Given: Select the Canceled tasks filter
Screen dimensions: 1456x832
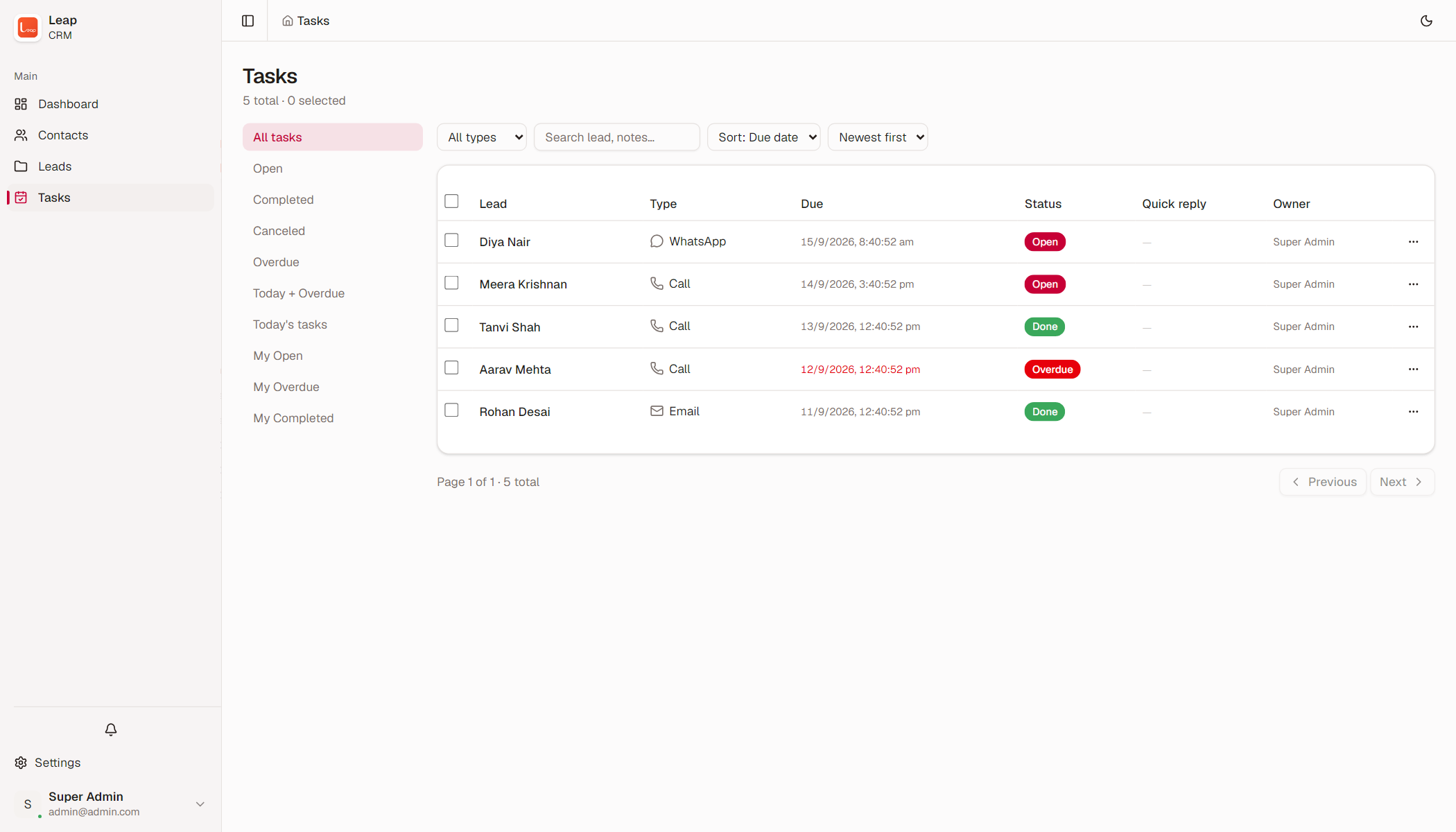Looking at the screenshot, I should (x=333, y=231).
